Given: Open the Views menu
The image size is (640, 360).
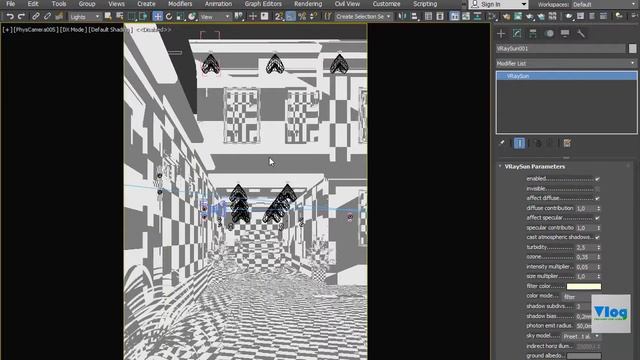Looking at the screenshot, I should click(x=116, y=4).
